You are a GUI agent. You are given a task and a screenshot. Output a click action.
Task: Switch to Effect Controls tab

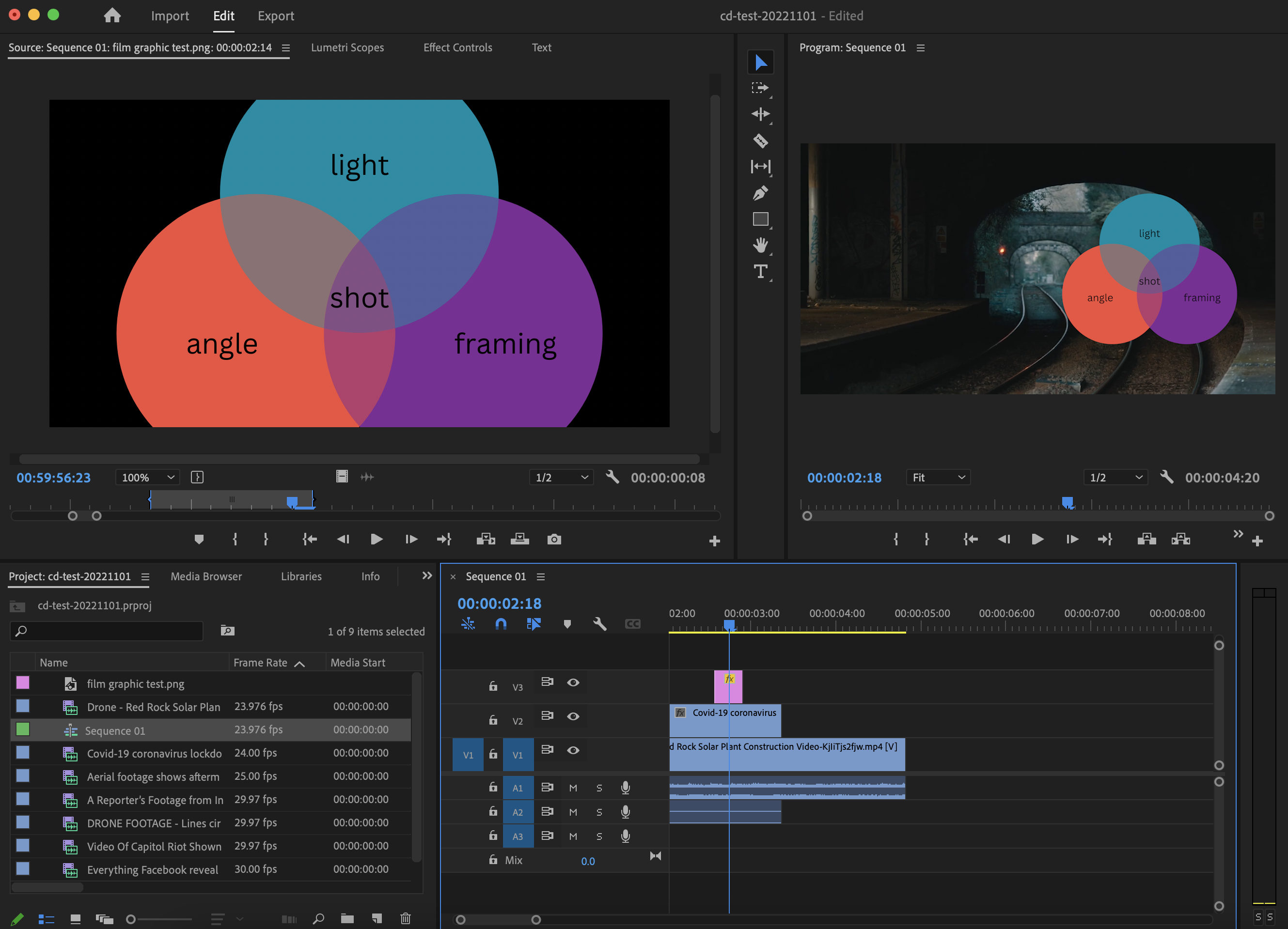tap(457, 47)
